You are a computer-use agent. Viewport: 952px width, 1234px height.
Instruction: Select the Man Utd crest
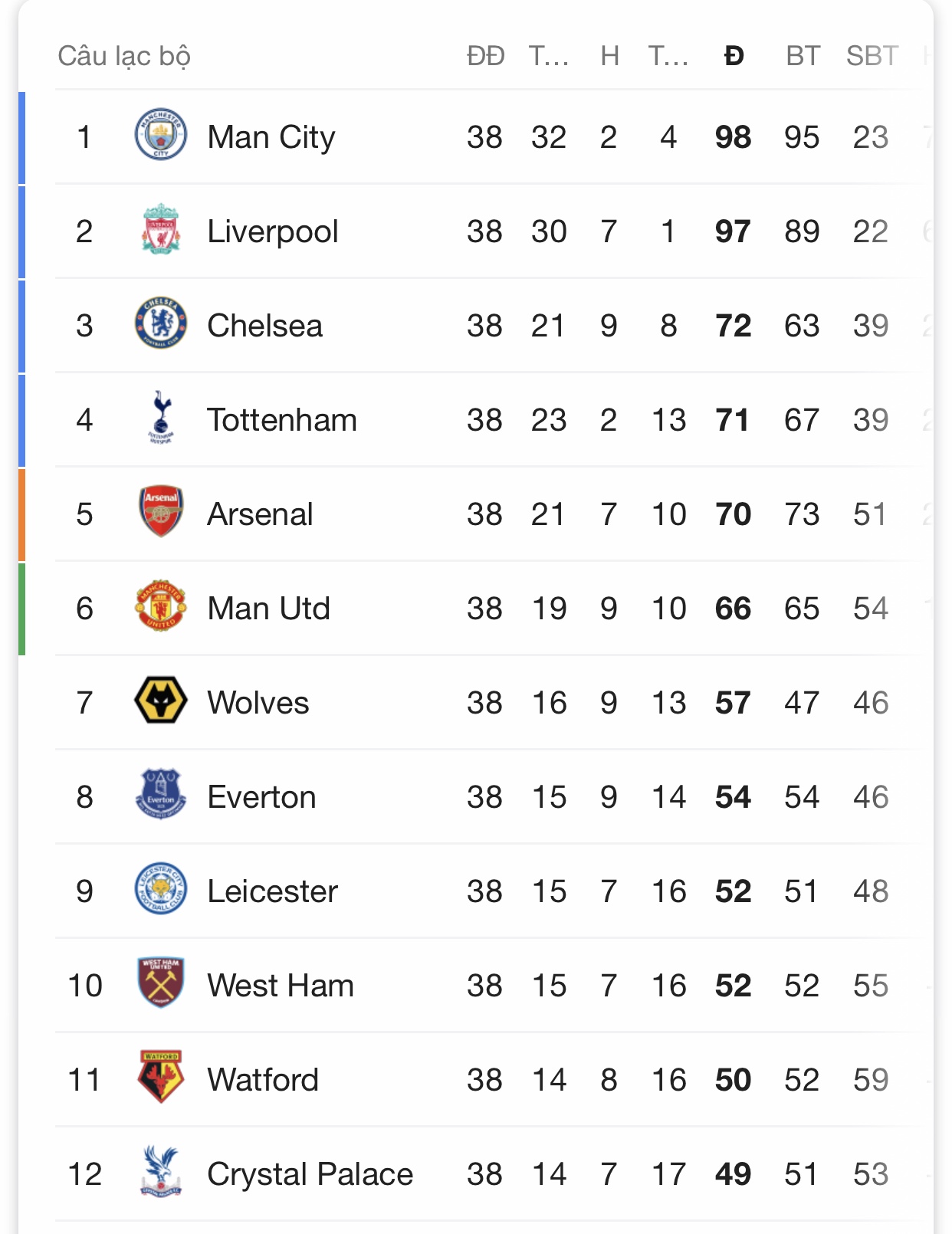point(160,606)
